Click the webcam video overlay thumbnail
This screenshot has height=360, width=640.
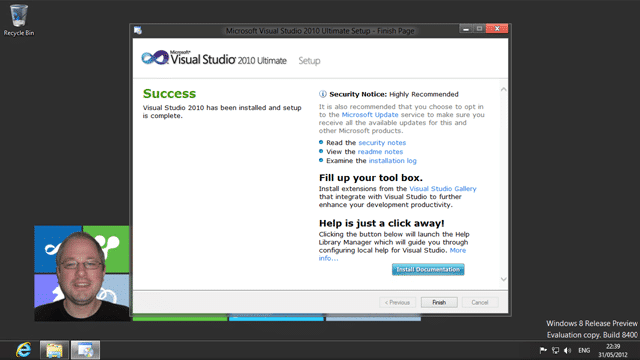[82, 273]
